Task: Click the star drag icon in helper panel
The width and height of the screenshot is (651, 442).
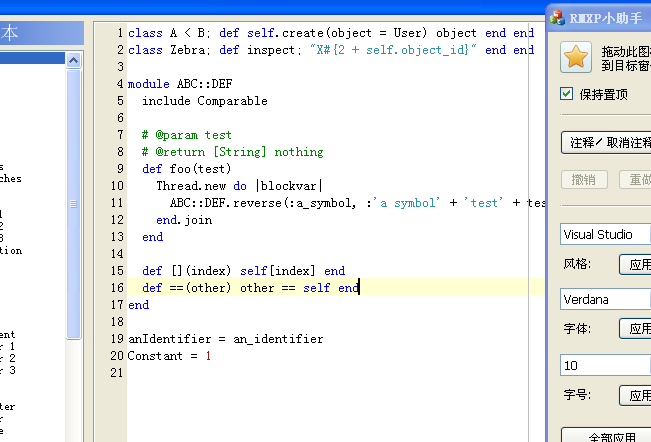Action: 576,57
